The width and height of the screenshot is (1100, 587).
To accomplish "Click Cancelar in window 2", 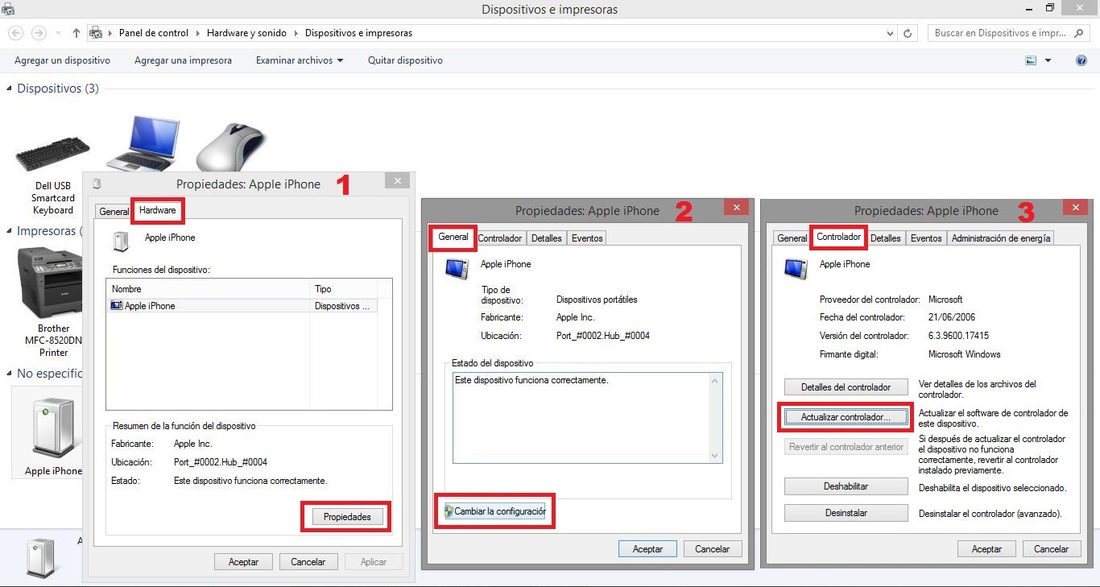I will (x=712, y=549).
